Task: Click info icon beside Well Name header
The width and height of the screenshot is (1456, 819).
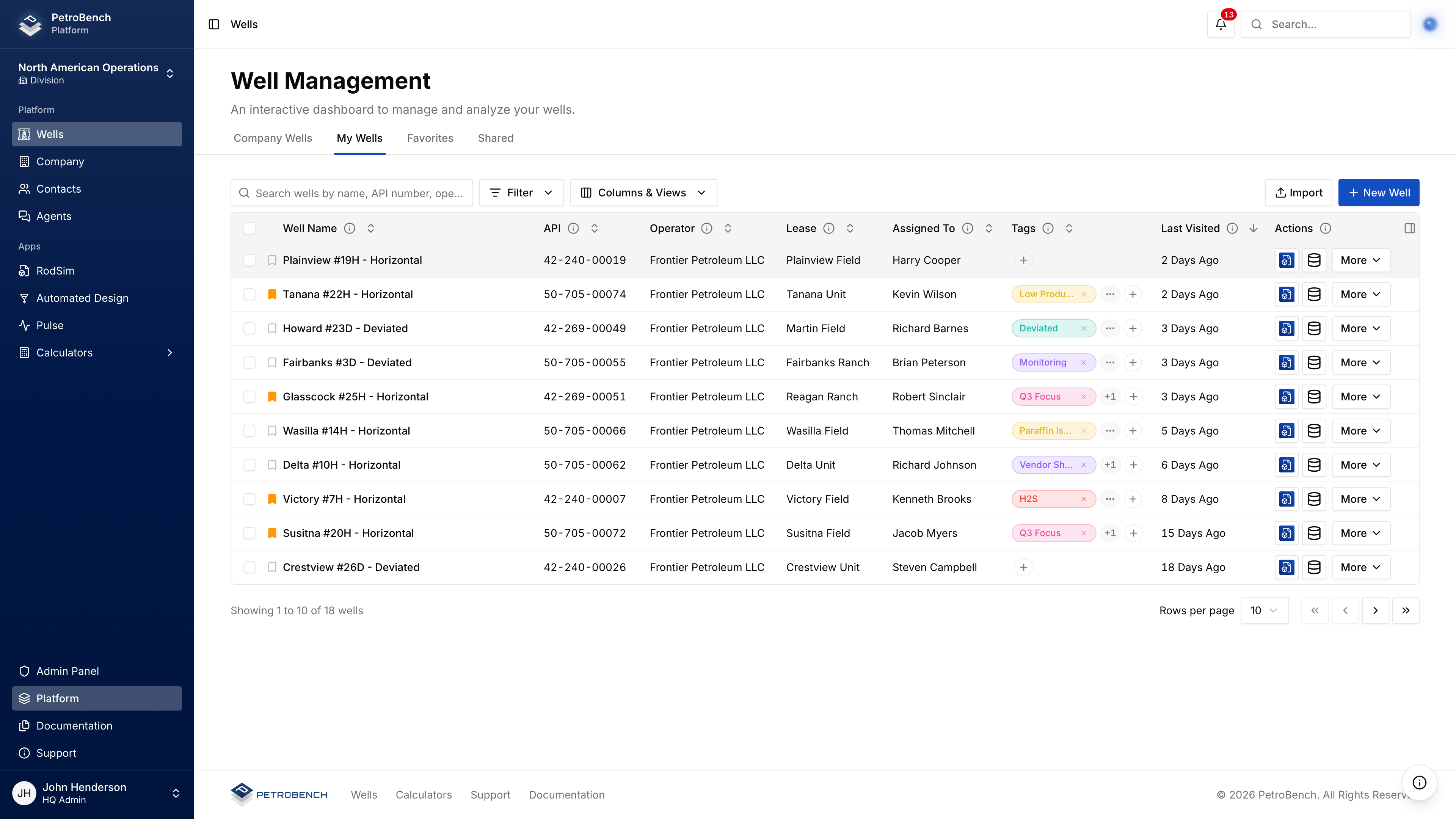Action: (x=350, y=228)
